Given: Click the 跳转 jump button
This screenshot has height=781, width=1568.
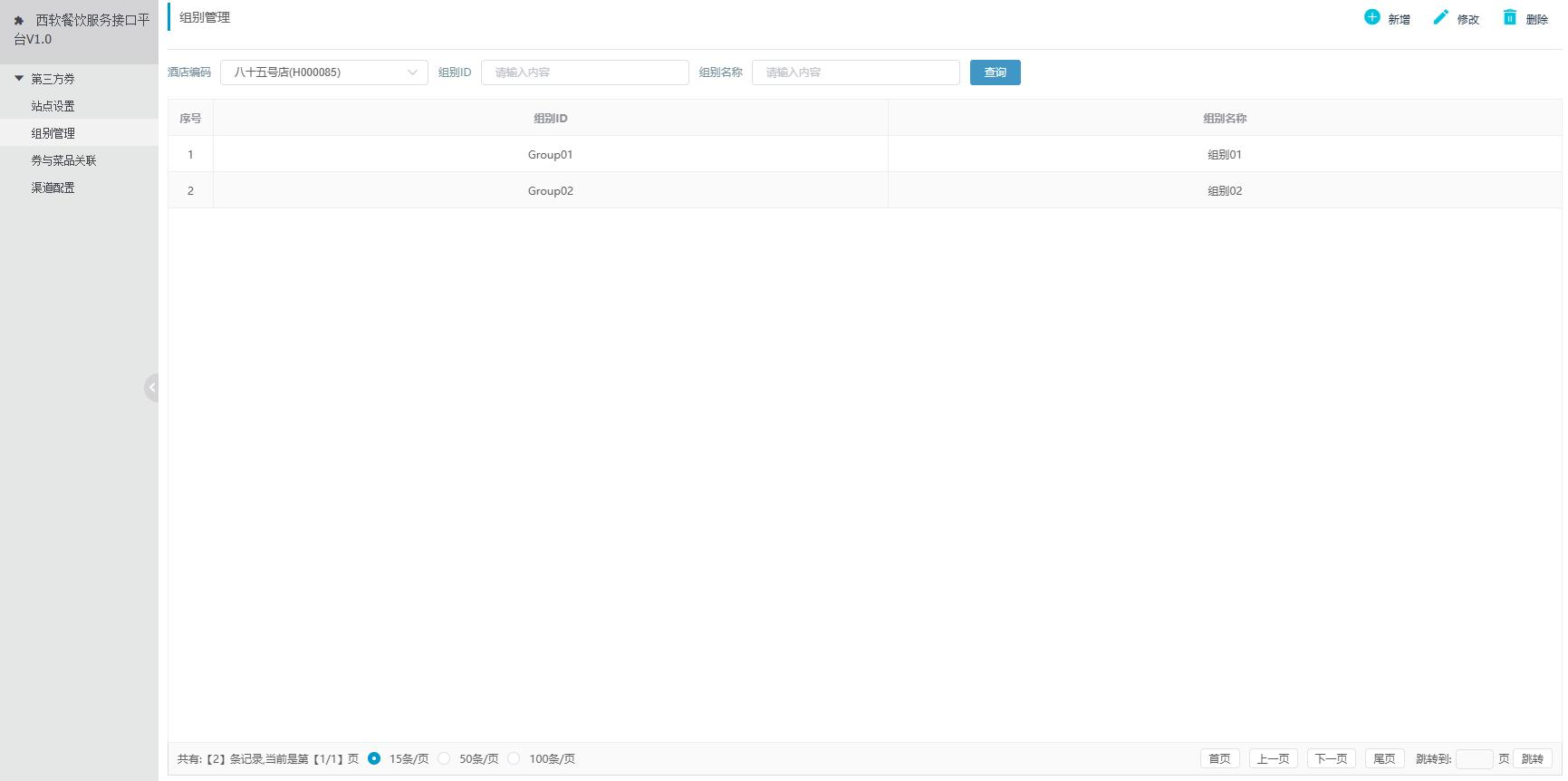Looking at the screenshot, I should coord(1532,758).
